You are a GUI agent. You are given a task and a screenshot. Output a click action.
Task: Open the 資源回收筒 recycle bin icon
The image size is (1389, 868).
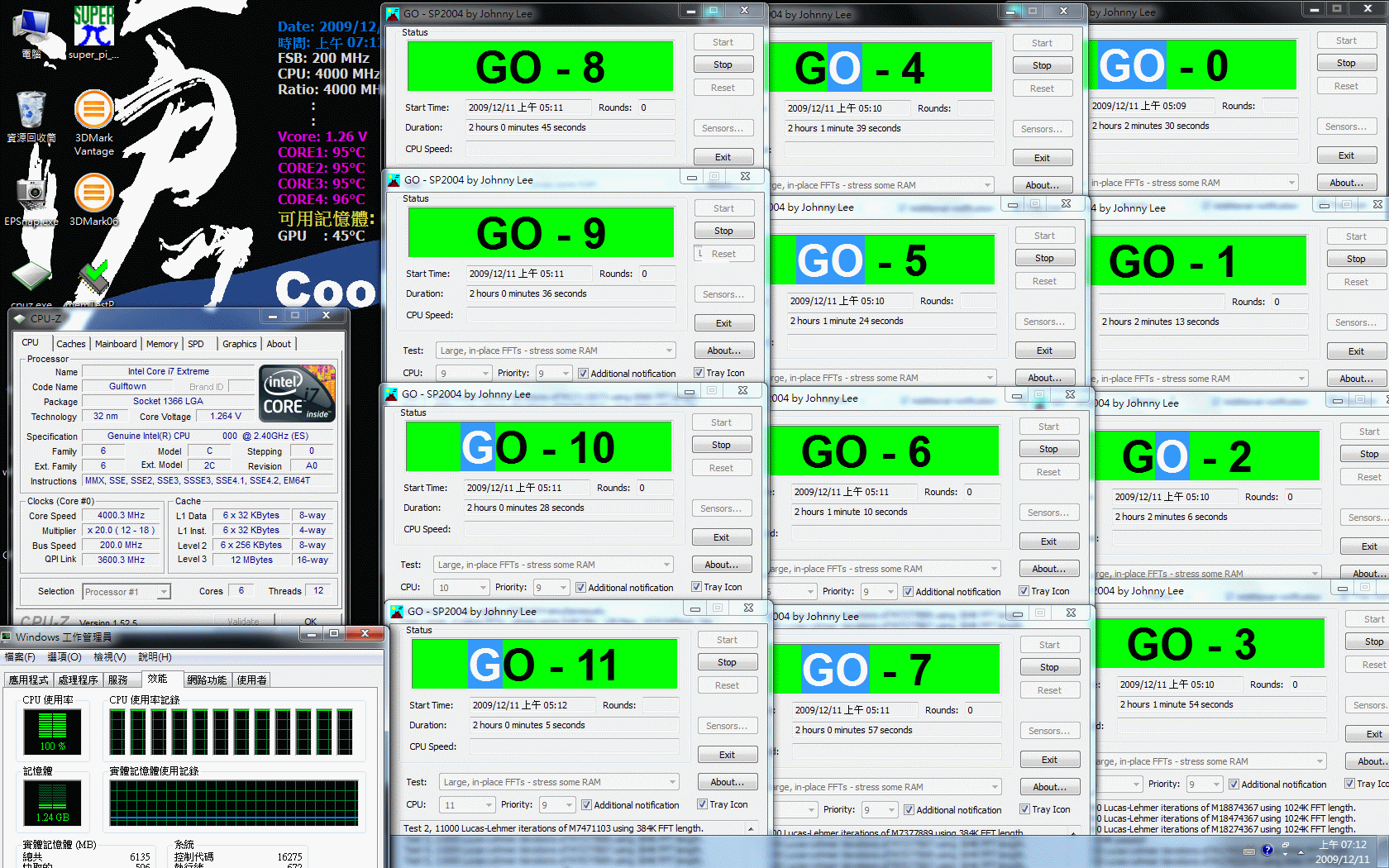[x=31, y=116]
